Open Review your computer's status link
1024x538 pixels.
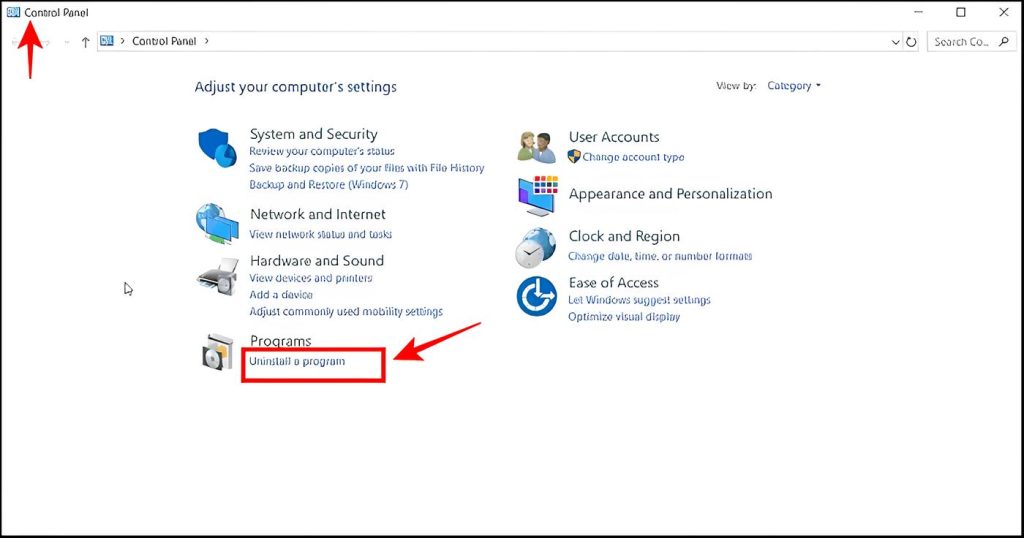click(x=322, y=152)
